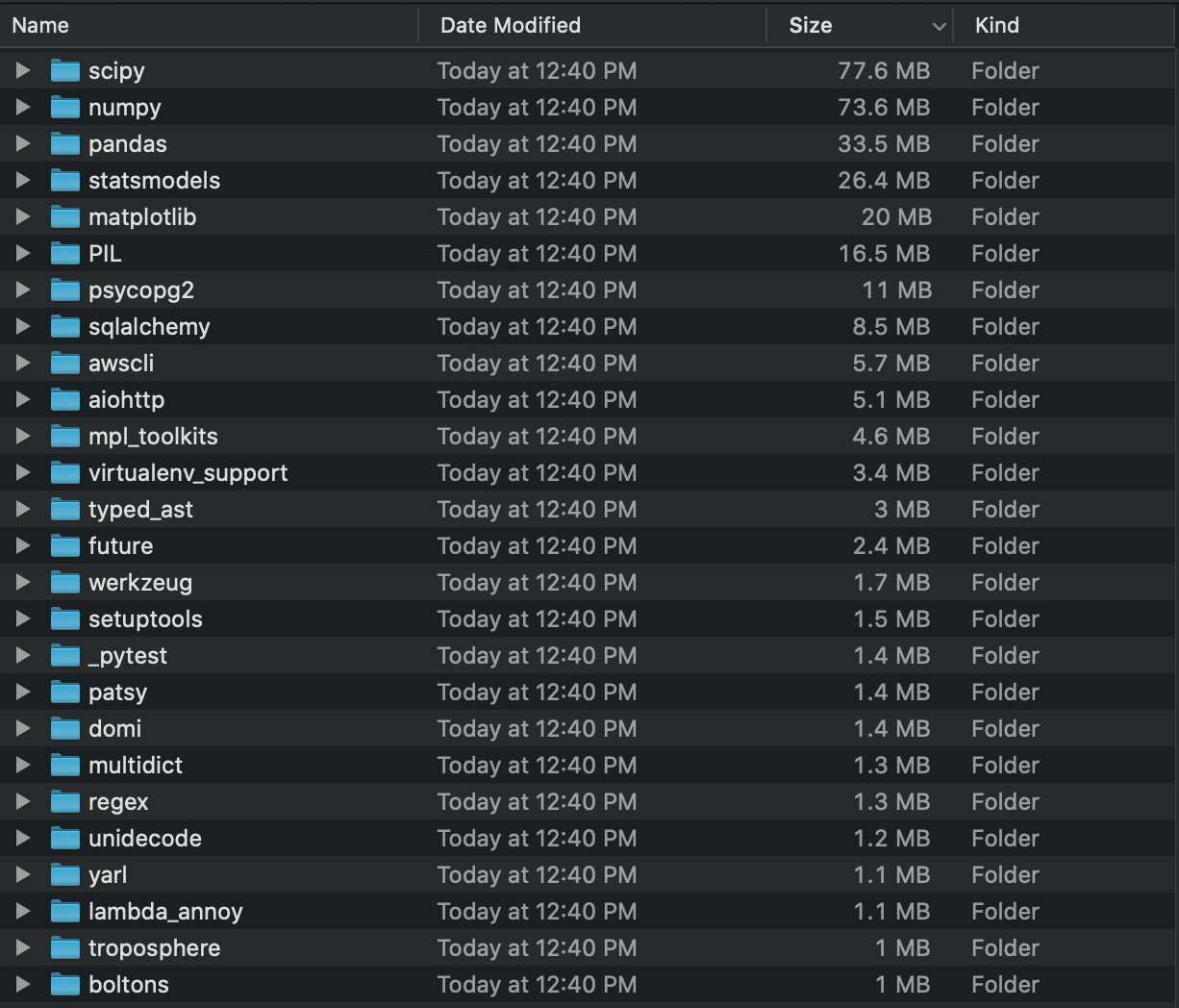Click the pandas folder icon
The height and width of the screenshot is (1008, 1179).
(x=64, y=143)
